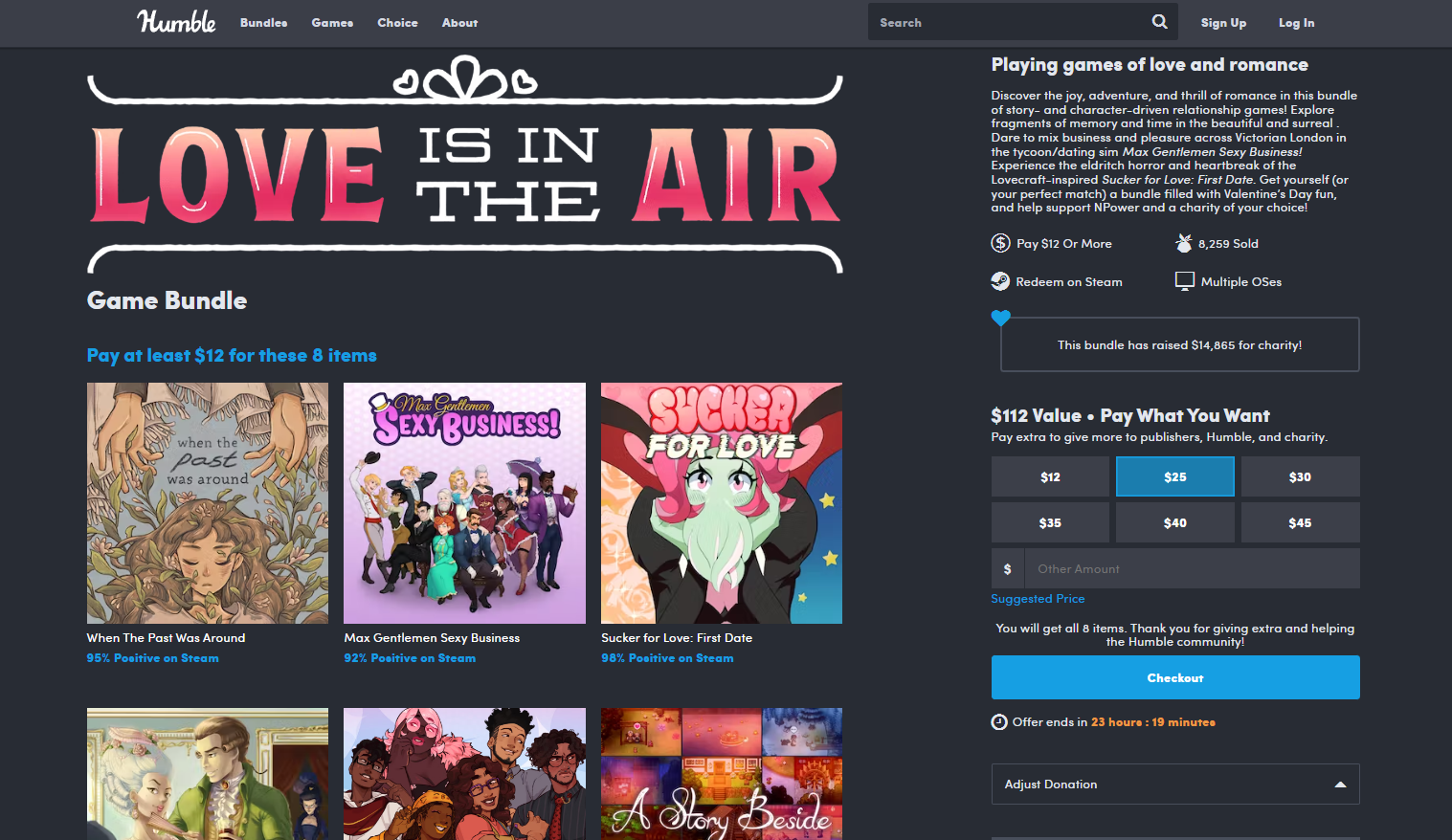Go to the Choice page
Image resolution: width=1452 pixels, height=840 pixels.
(397, 23)
